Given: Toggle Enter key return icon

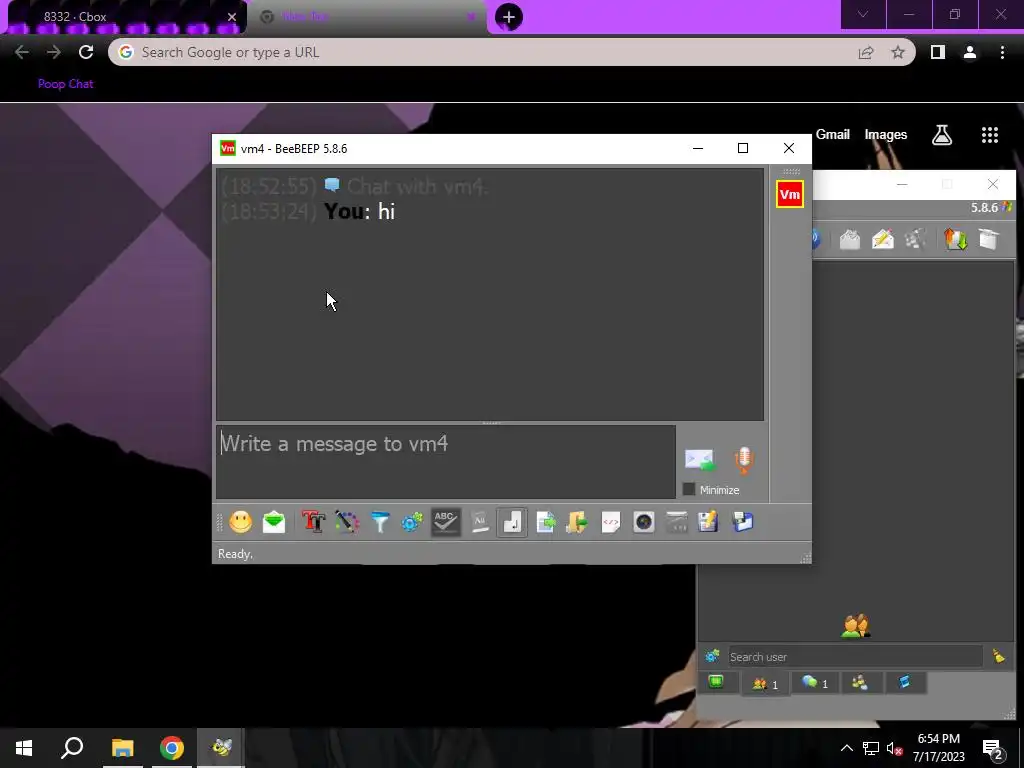Looking at the screenshot, I should point(512,522).
